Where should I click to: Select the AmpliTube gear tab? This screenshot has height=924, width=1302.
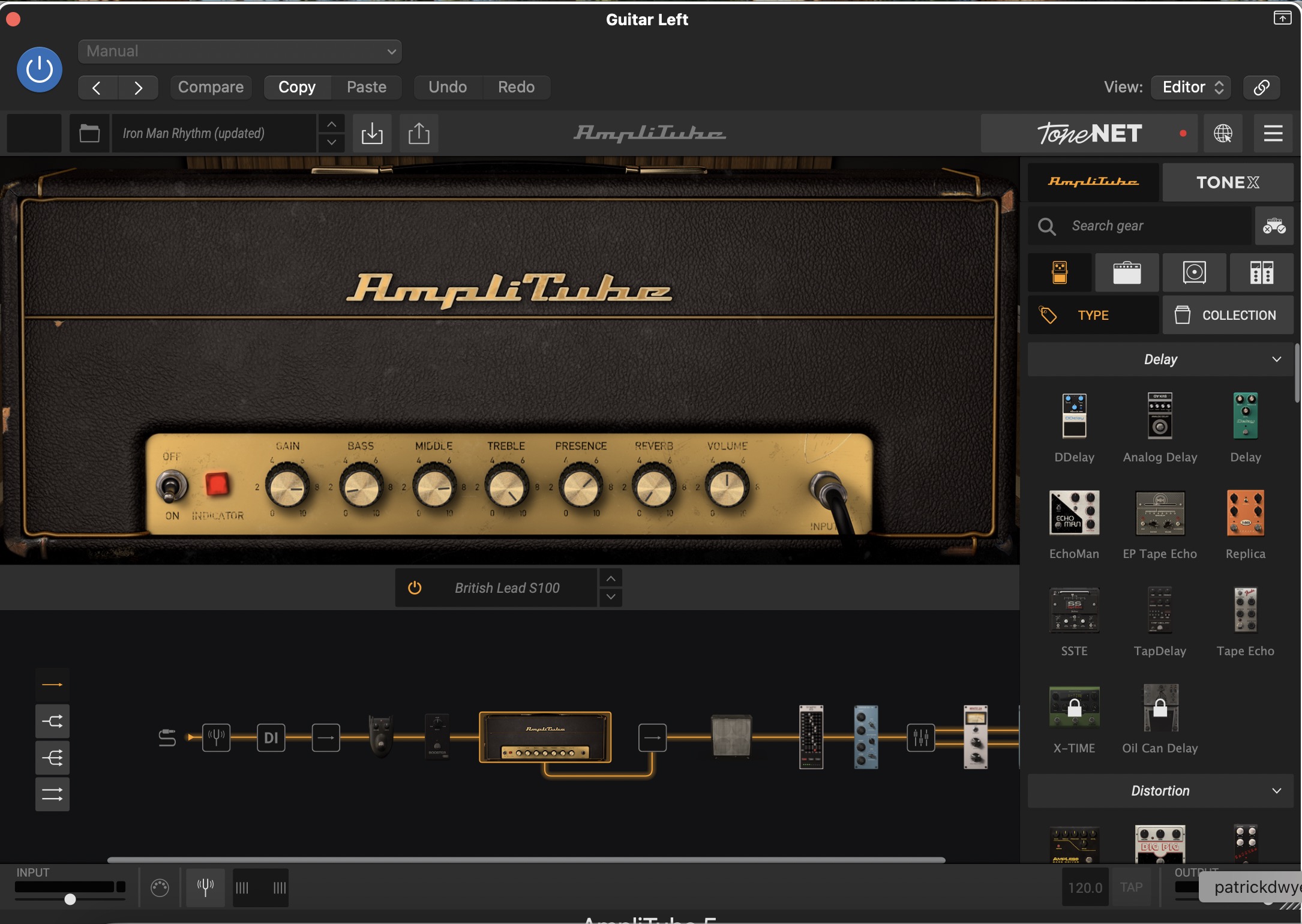1093,182
